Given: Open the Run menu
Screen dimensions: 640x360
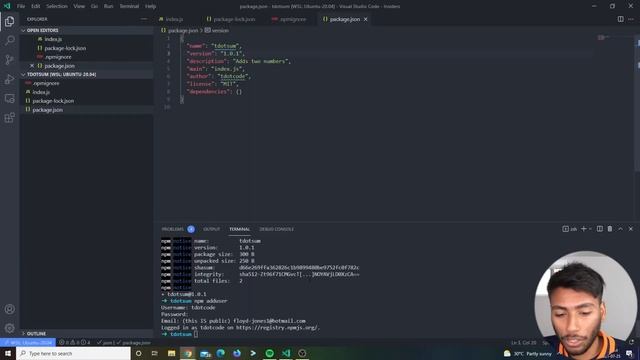Looking at the screenshot, I should pos(109,6).
